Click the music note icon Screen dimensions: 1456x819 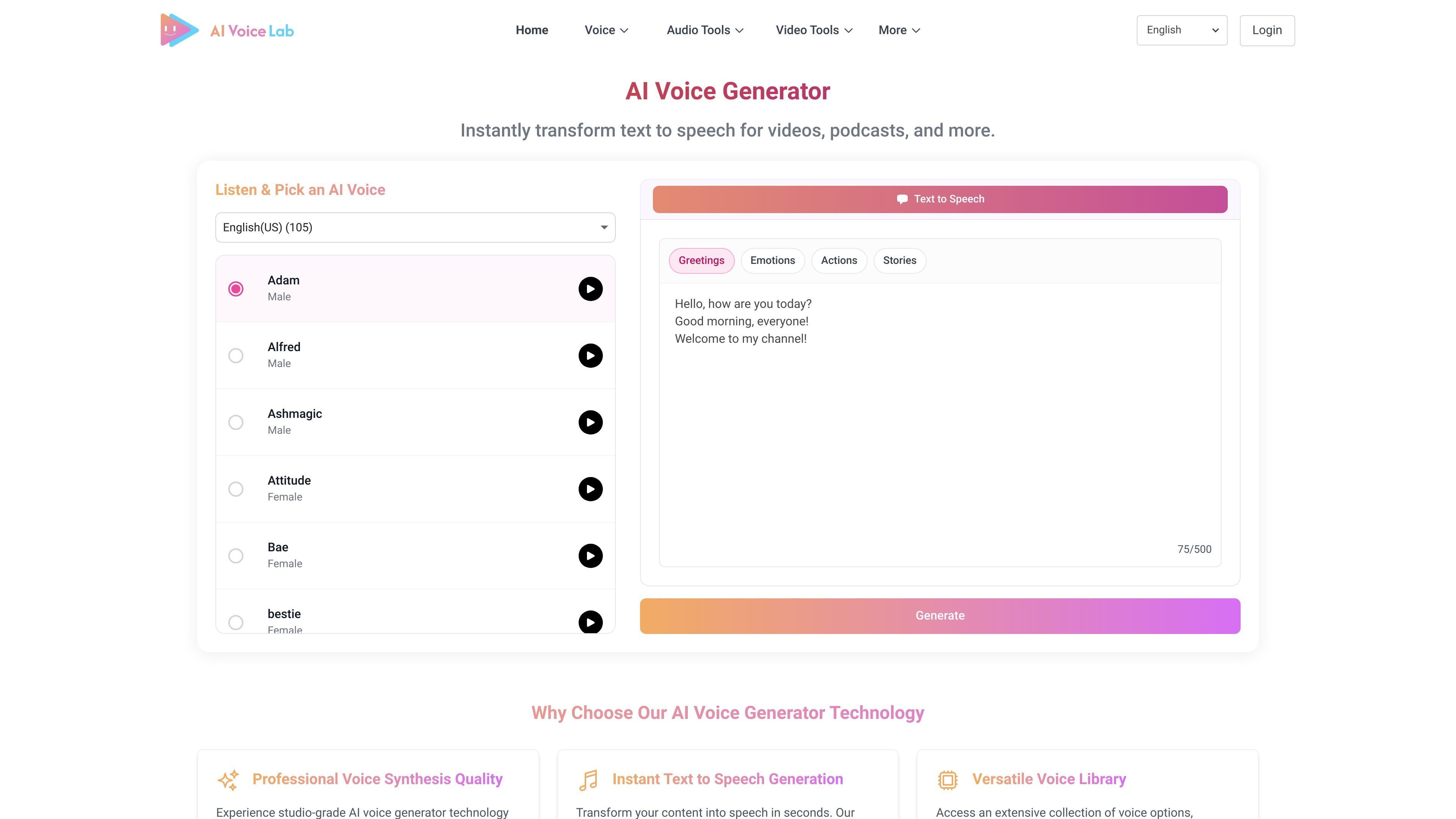pos(588,780)
